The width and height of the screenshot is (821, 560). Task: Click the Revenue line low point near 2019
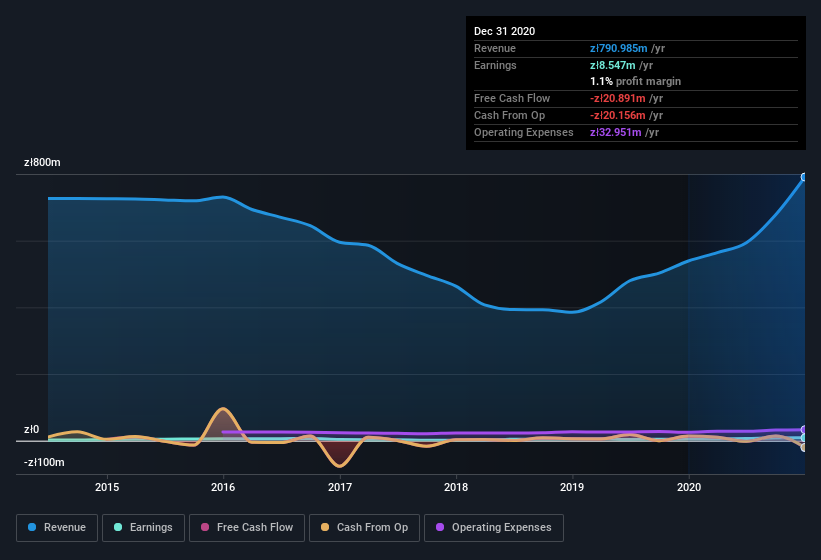(573, 312)
